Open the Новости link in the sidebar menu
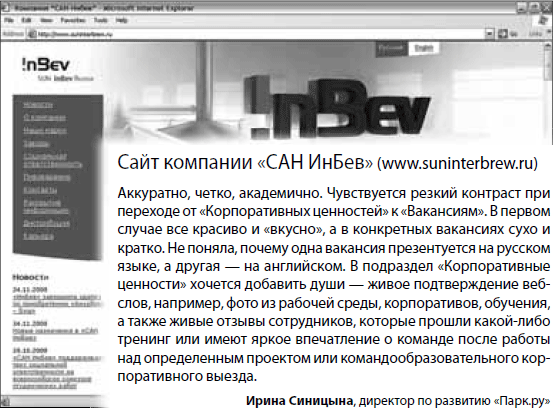Viewport: 553px width, 408px height. click(38, 105)
